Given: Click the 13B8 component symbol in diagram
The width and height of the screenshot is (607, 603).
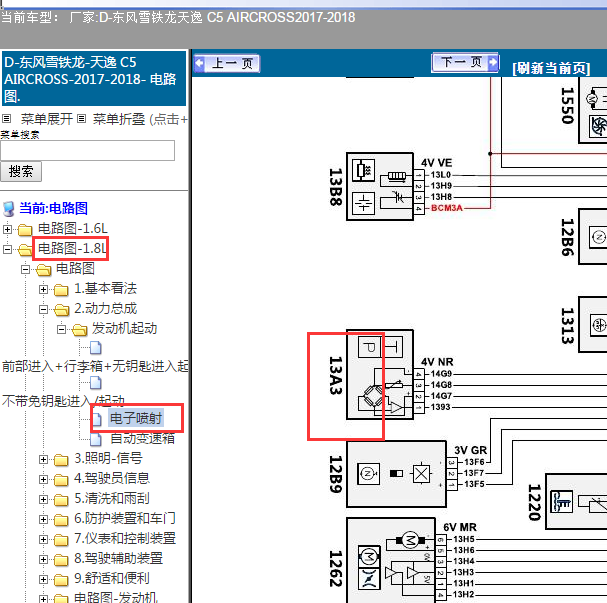Looking at the screenshot, I should 380,187.
